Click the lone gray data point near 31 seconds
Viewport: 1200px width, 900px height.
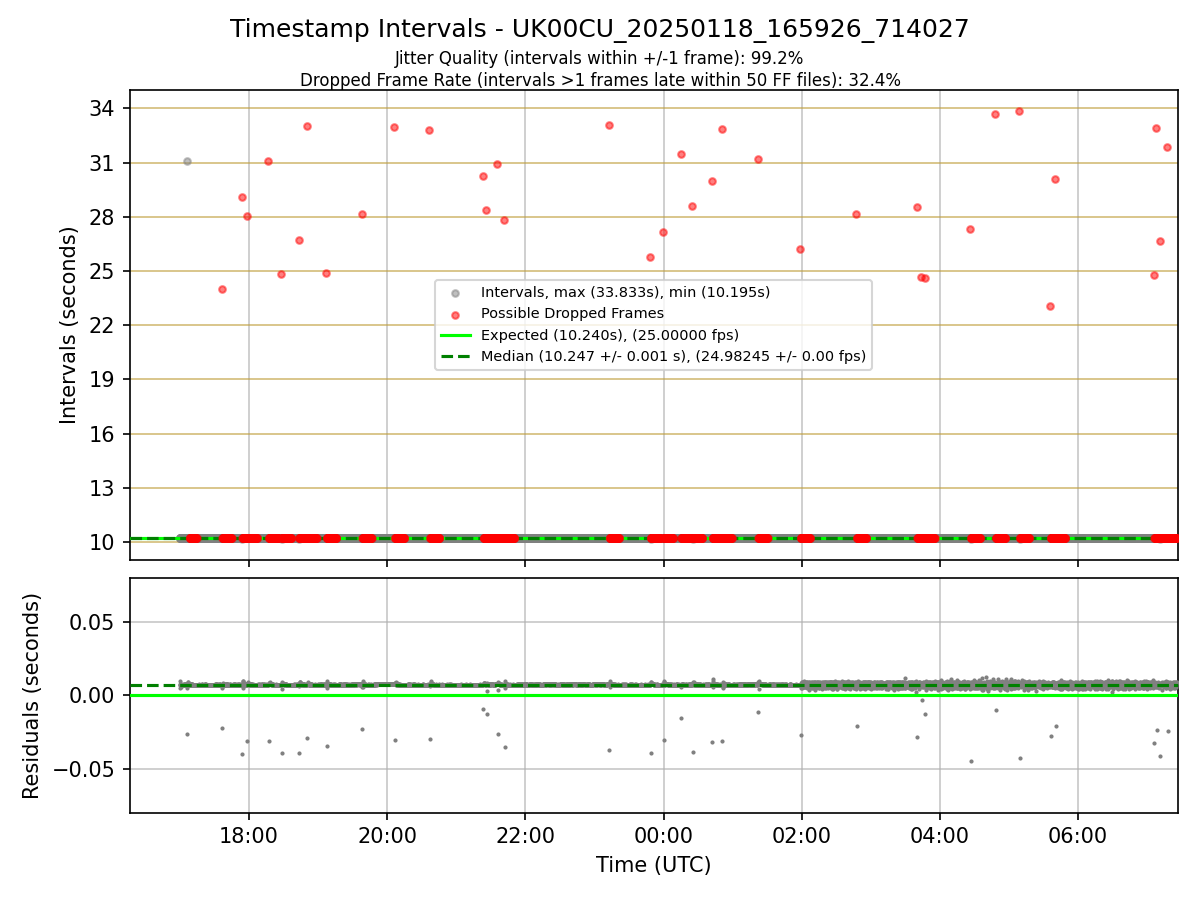click(187, 161)
